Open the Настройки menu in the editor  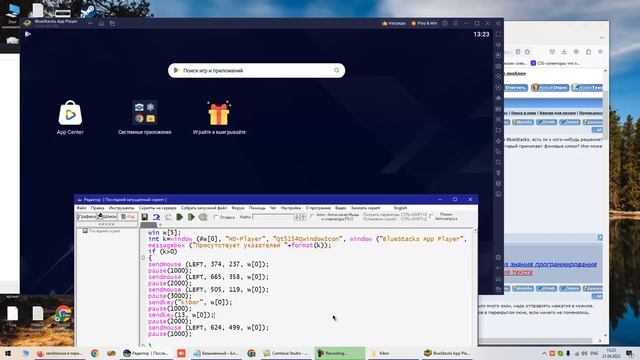point(291,208)
